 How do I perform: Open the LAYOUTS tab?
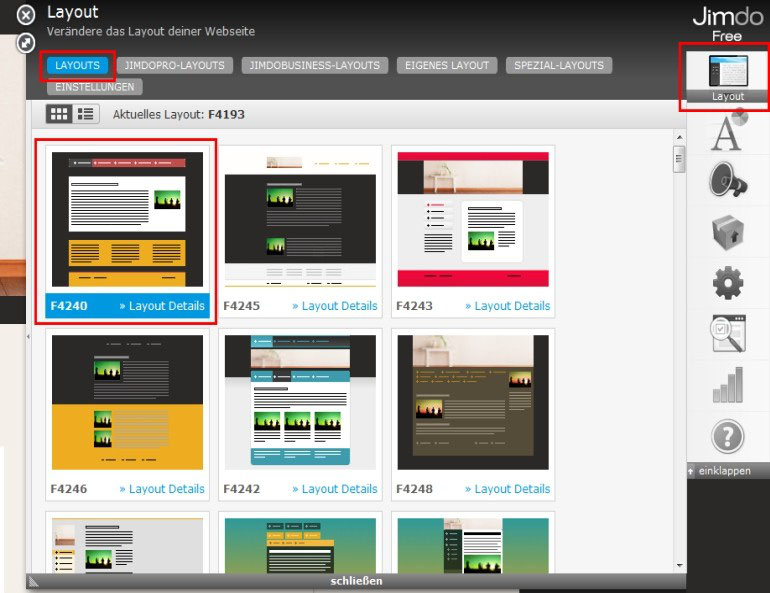point(78,65)
